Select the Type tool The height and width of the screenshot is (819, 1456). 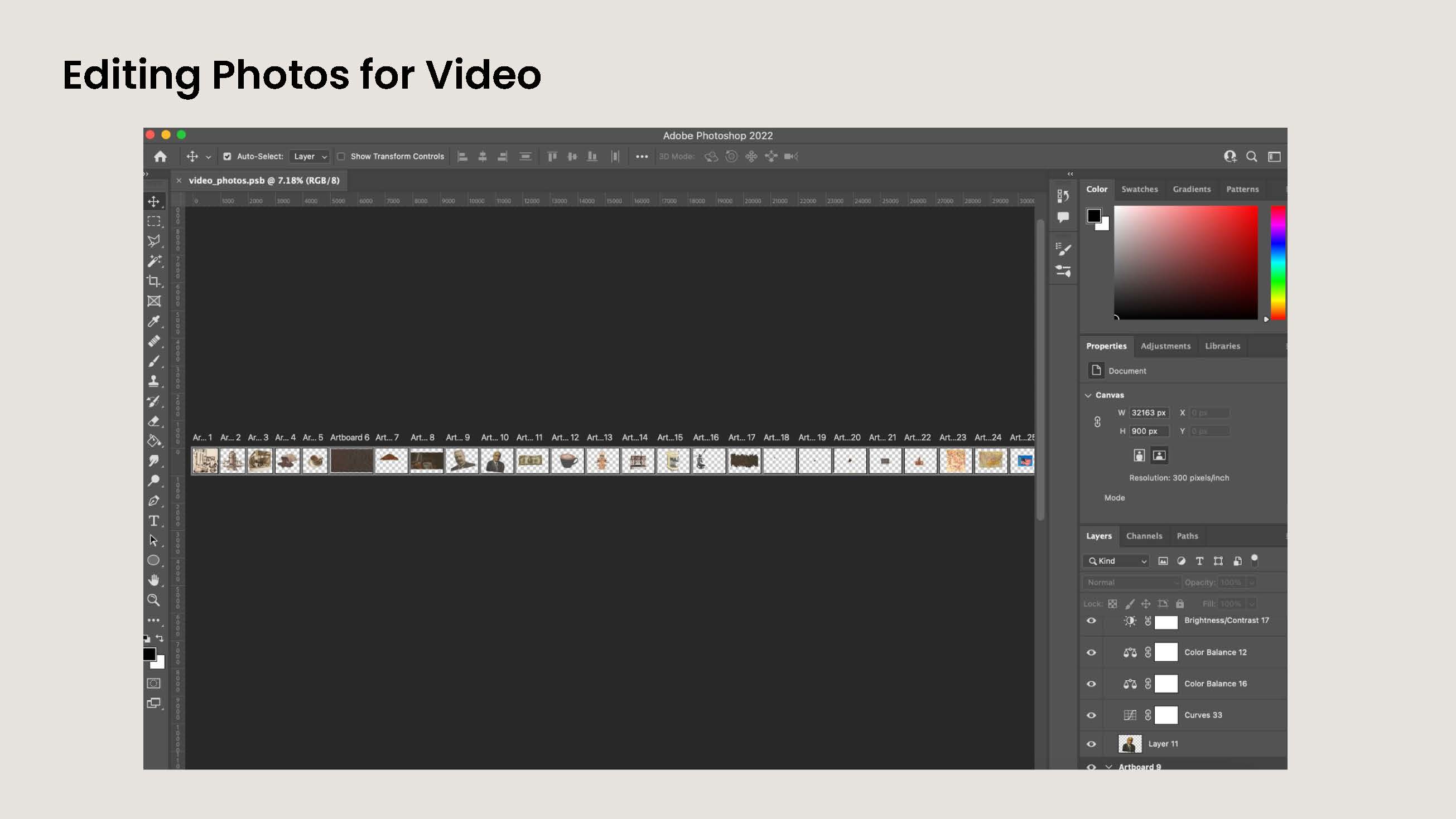click(153, 521)
